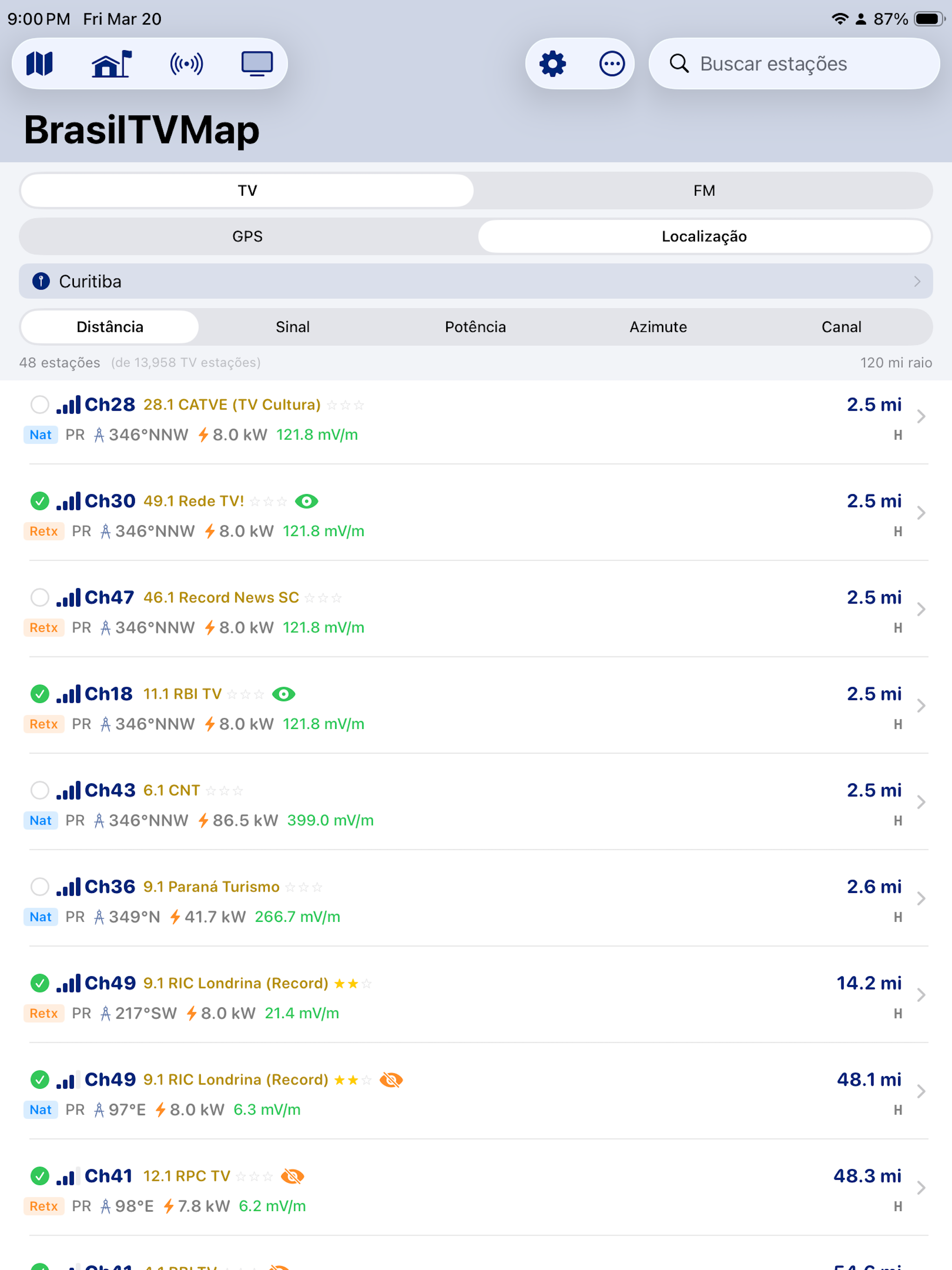Tap the pin icon beside Curitiba
This screenshot has height=1270, width=952.
click(x=41, y=281)
